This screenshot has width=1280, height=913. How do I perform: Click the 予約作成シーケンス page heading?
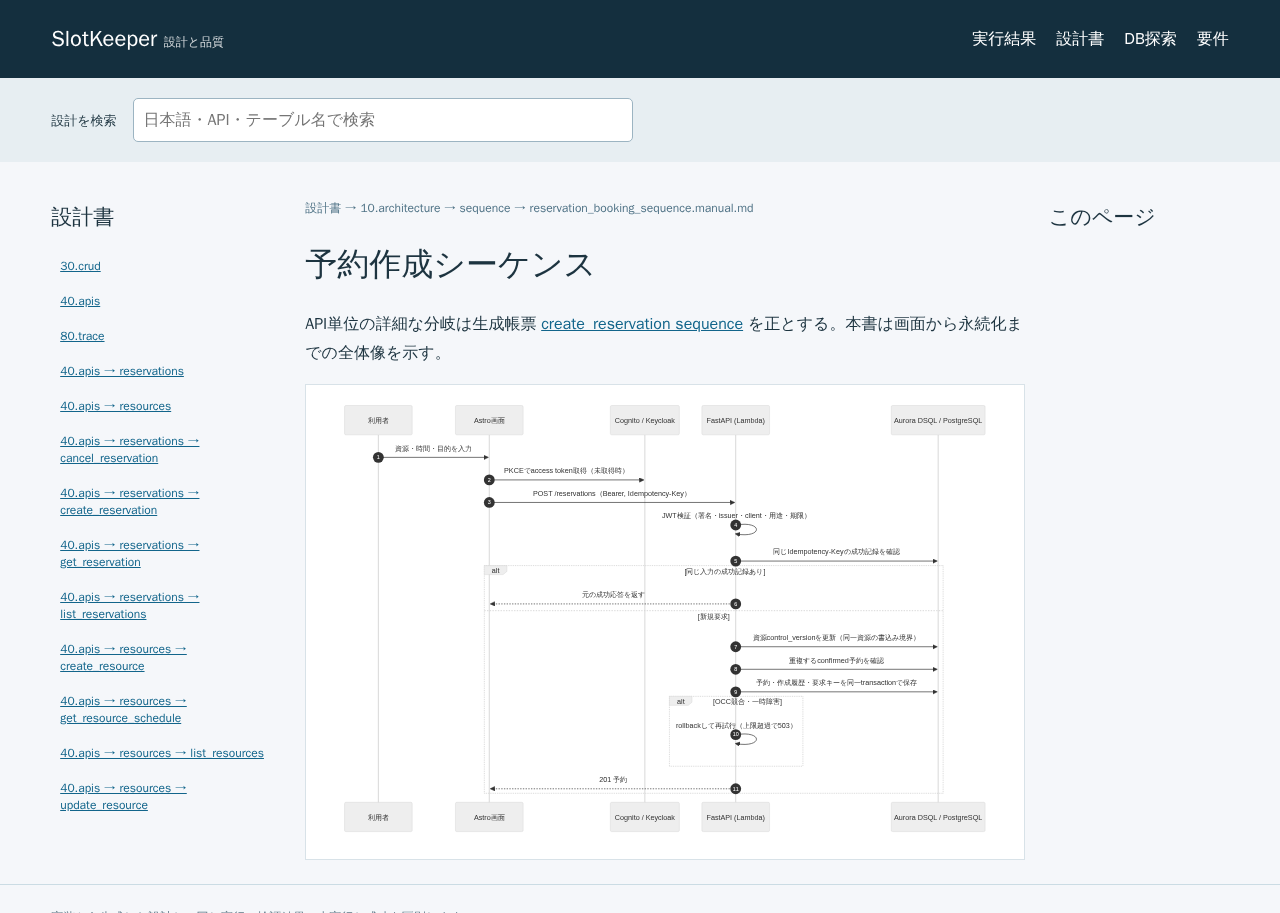tap(450, 265)
